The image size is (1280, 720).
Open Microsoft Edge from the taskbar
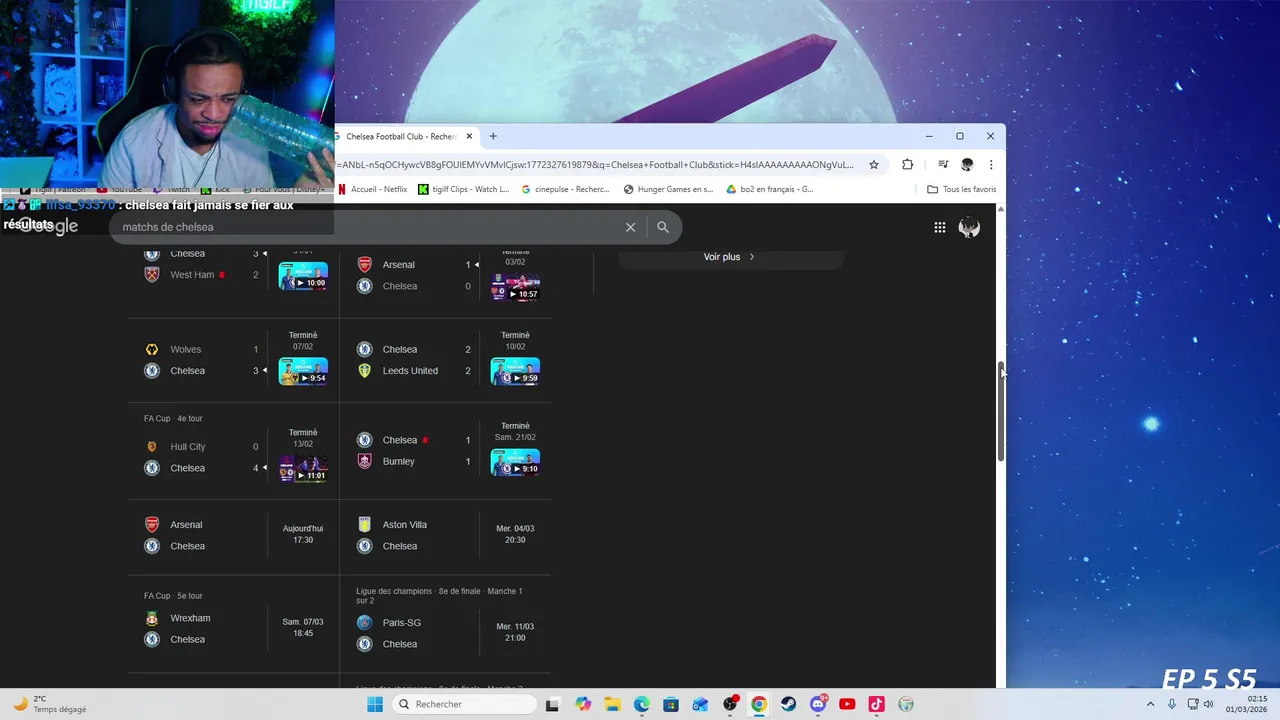tap(641, 704)
